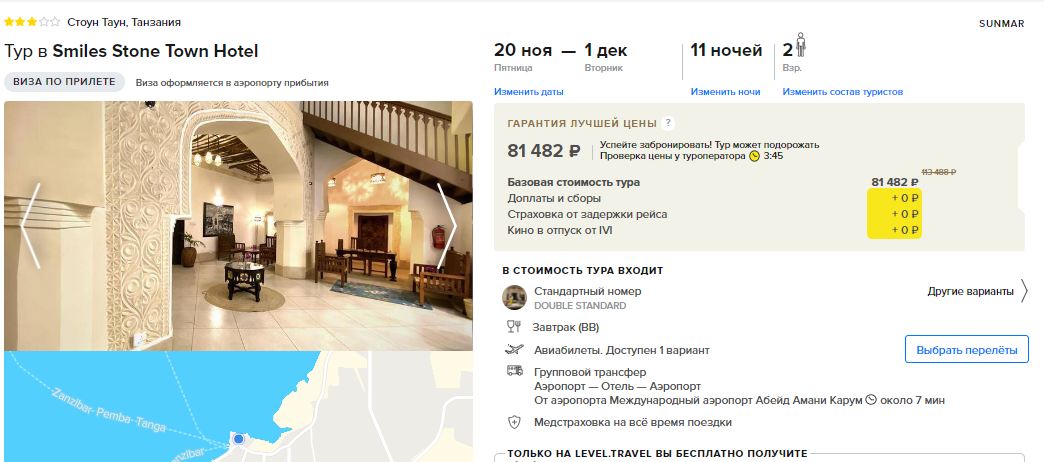
Task: Click the adult tourist person icon
Action: click(x=801, y=45)
